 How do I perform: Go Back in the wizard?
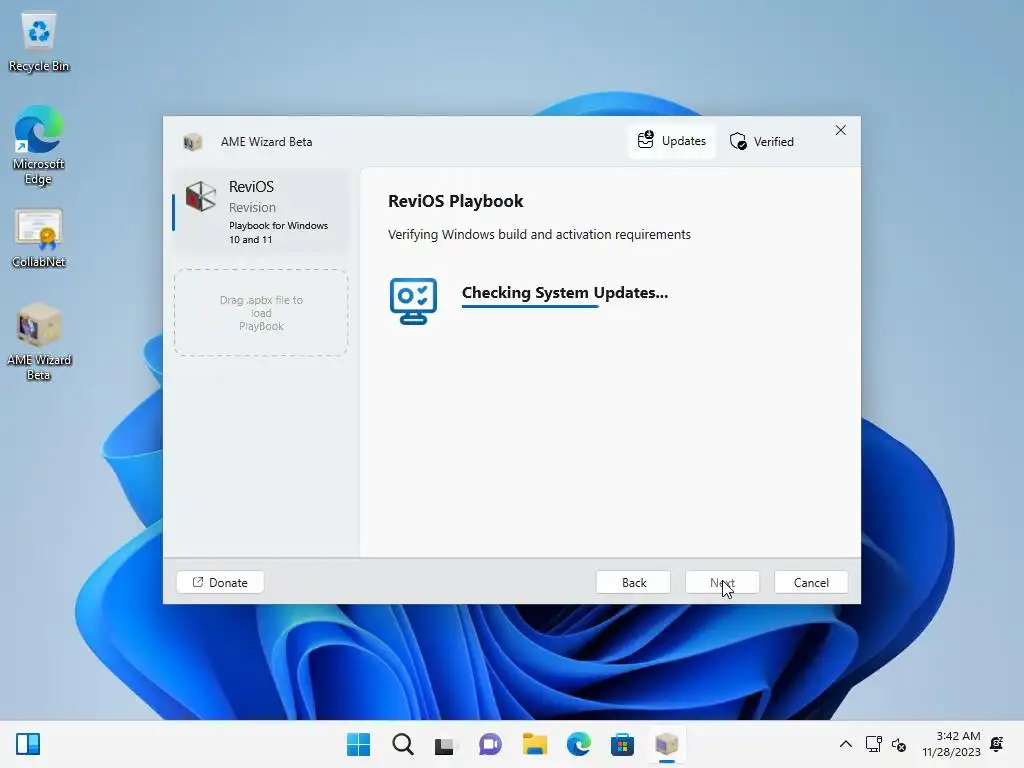pos(633,583)
